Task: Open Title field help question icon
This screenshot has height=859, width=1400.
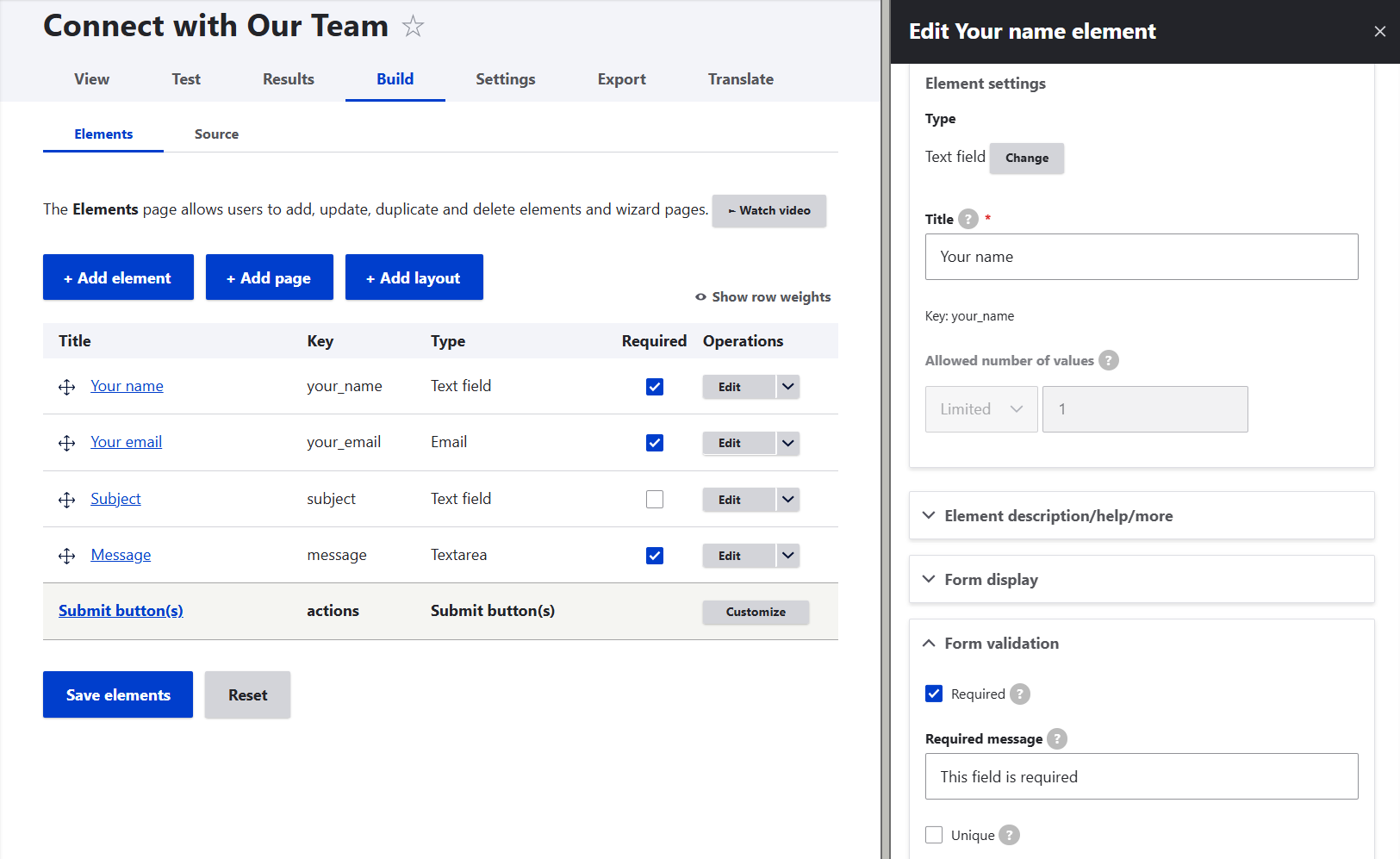Action: (x=968, y=219)
